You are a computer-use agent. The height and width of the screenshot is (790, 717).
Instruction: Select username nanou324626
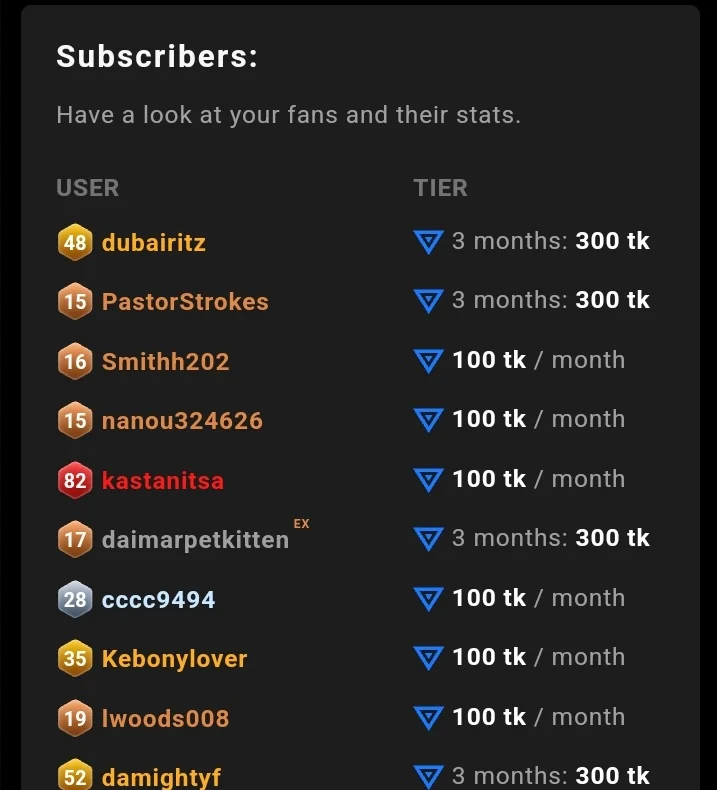pos(182,421)
